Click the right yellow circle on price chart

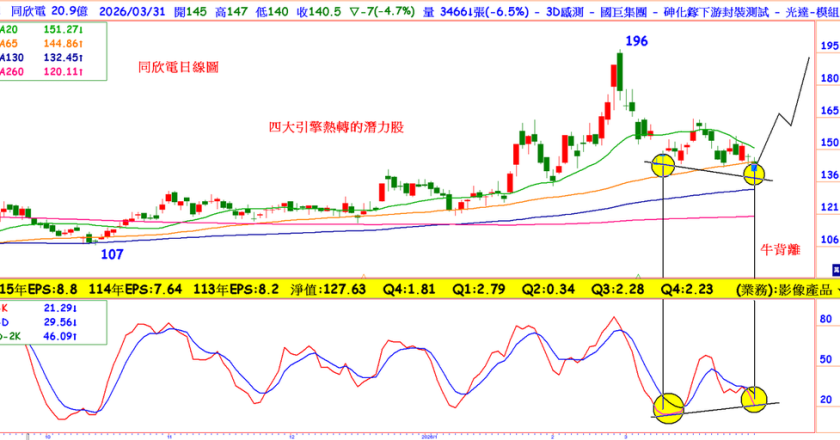pos(754,174)
